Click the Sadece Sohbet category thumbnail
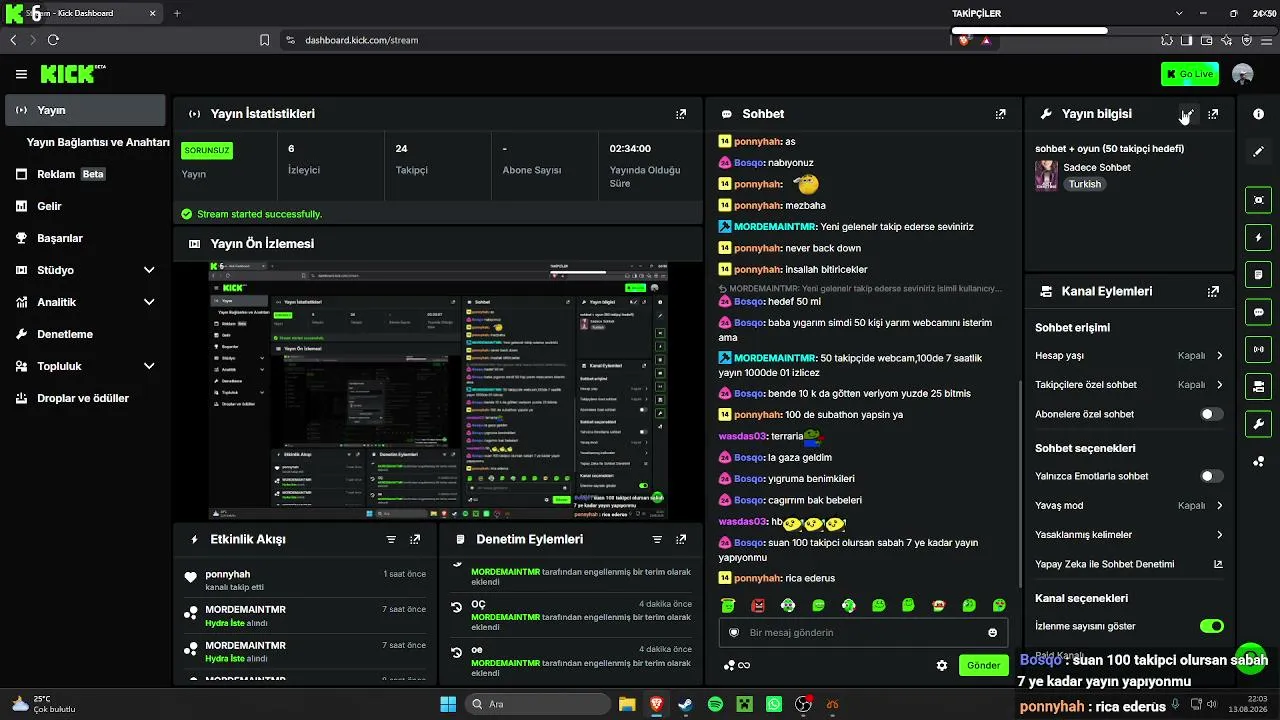 1046,175
